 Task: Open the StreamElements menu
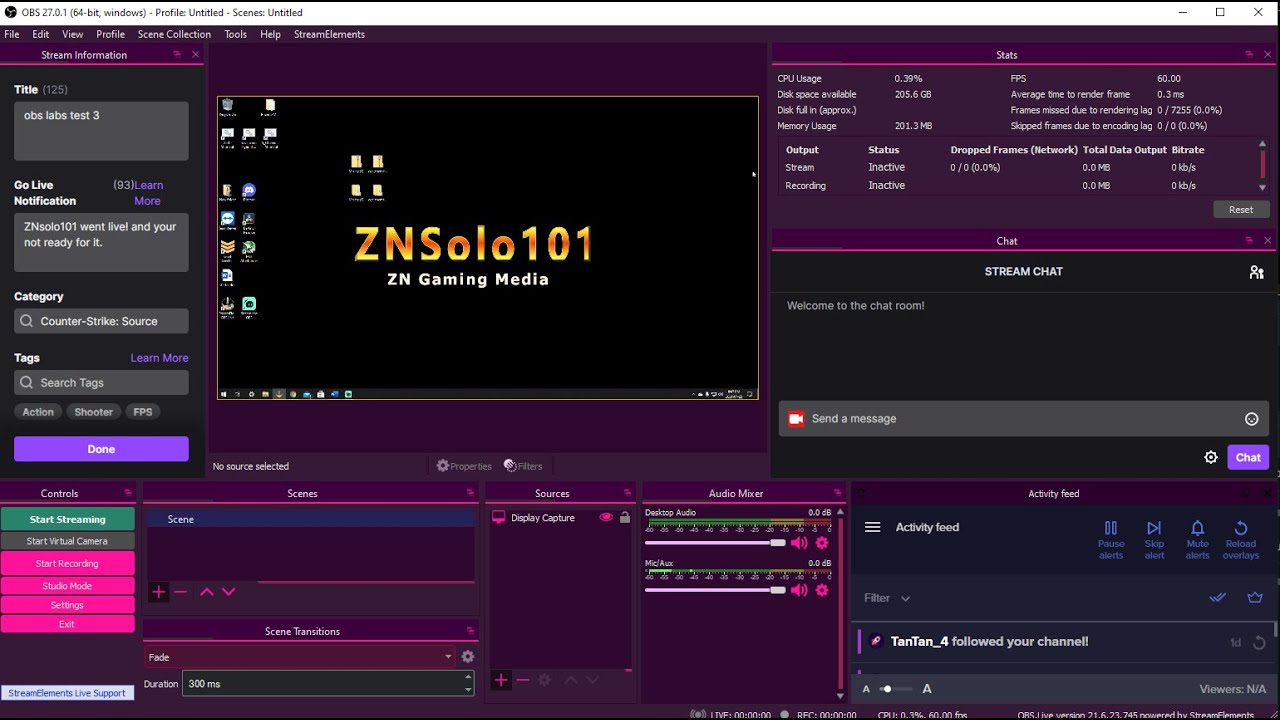(x=329, y=34)
